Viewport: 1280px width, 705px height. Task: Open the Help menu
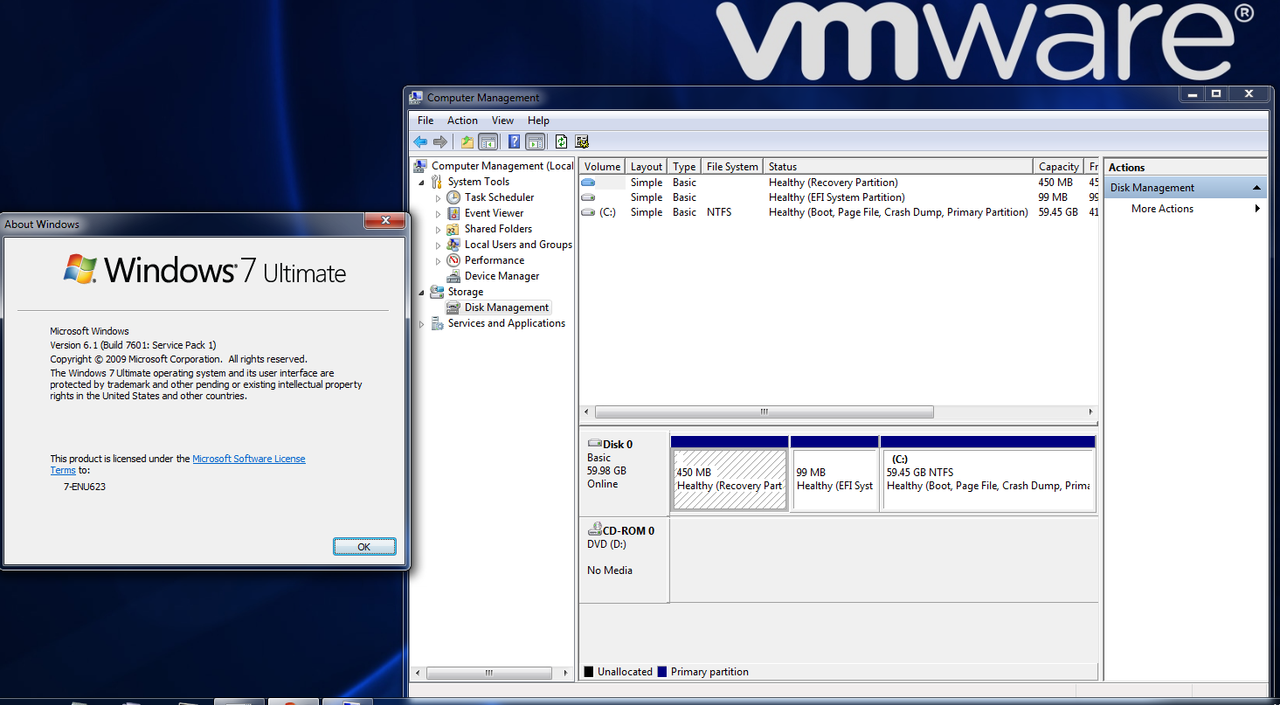coord(538,120)
